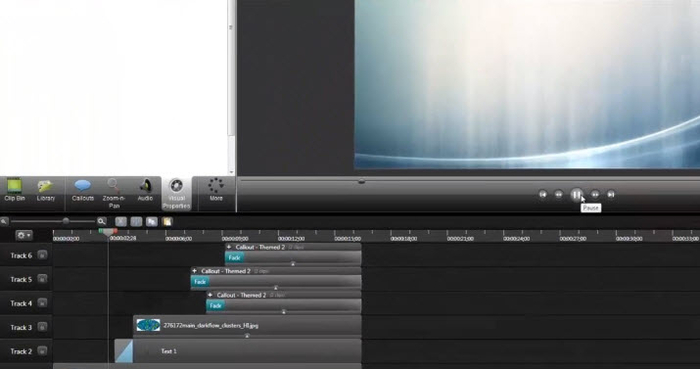Click the timeline zoom-in magnifier icon

coord(102,221)
